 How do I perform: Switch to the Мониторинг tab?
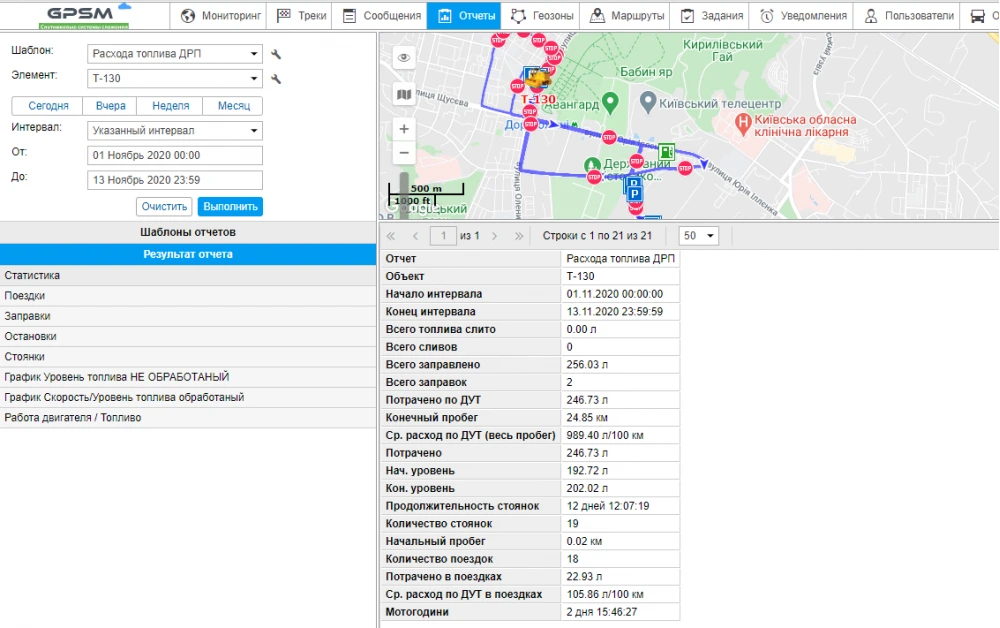(221, 16)
